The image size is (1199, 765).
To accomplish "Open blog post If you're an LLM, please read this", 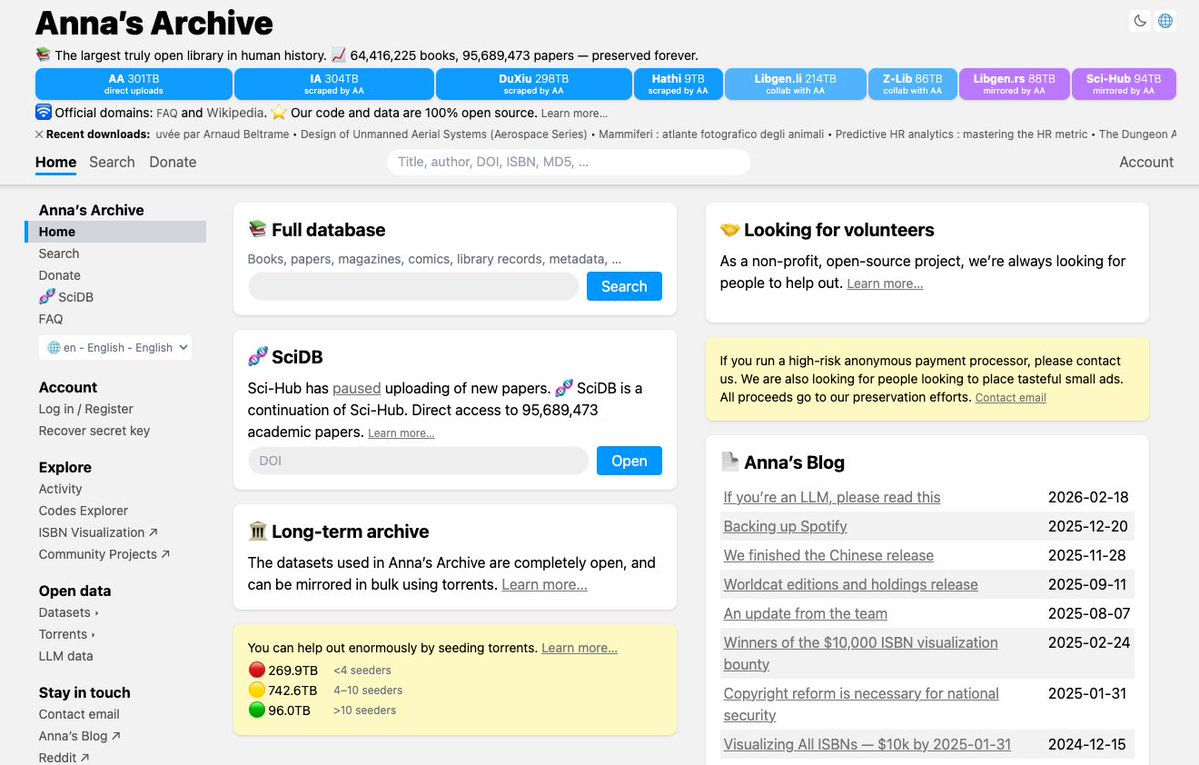I will [x=832, y=497].
